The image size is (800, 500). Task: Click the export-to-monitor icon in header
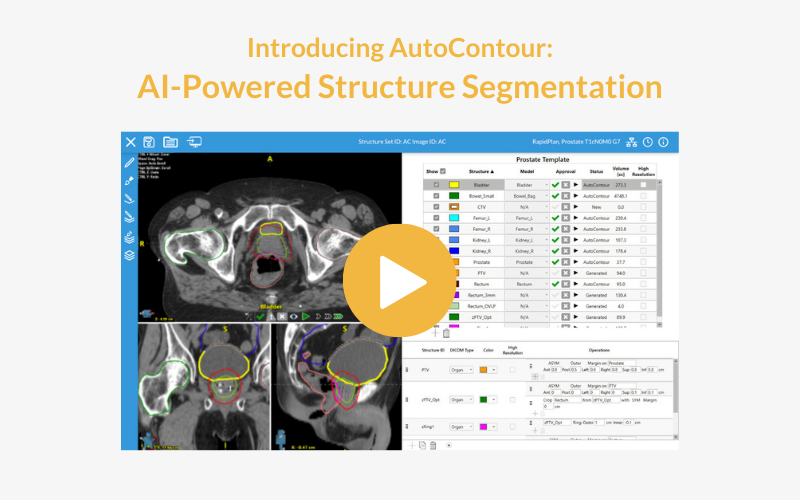pos(194,141)
